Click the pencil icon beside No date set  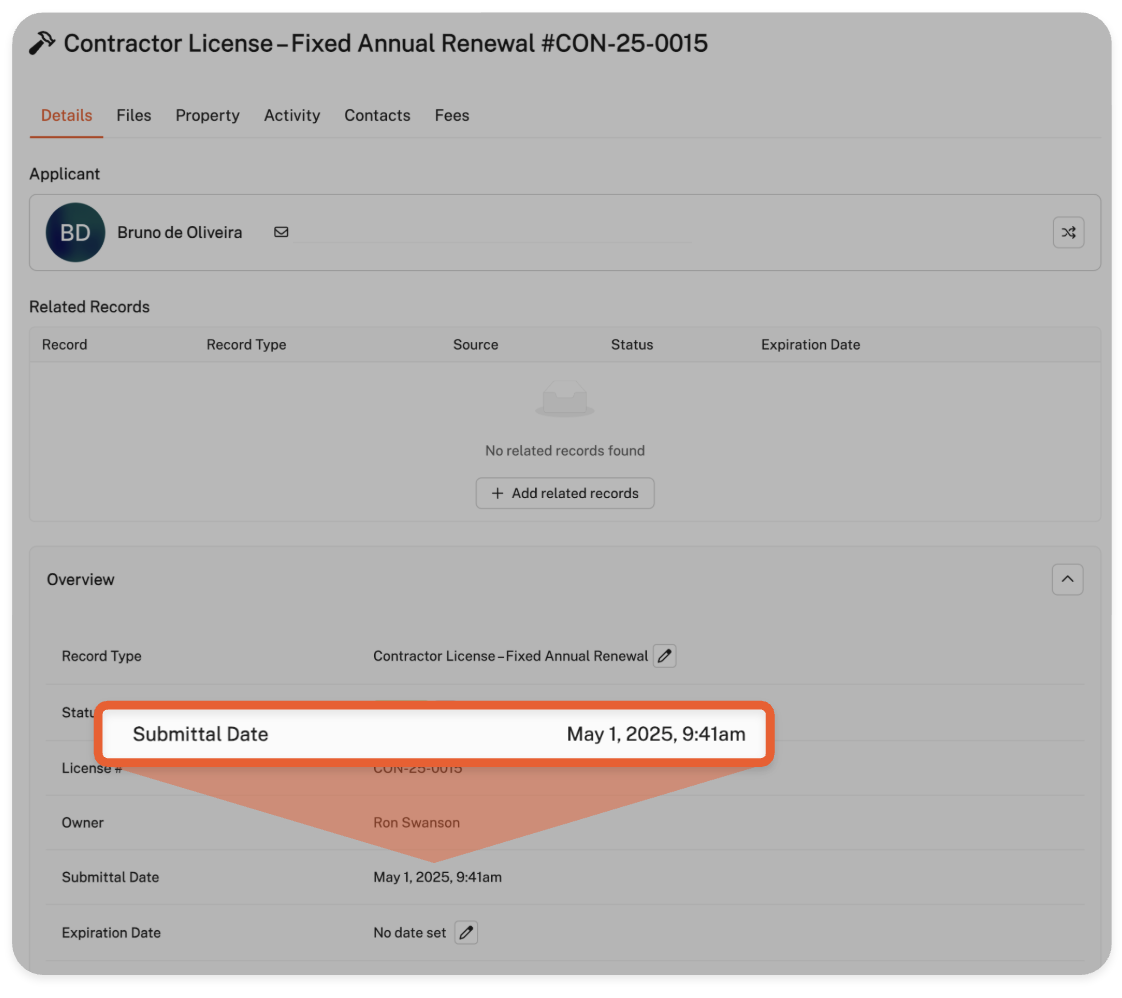click(466, 933)
